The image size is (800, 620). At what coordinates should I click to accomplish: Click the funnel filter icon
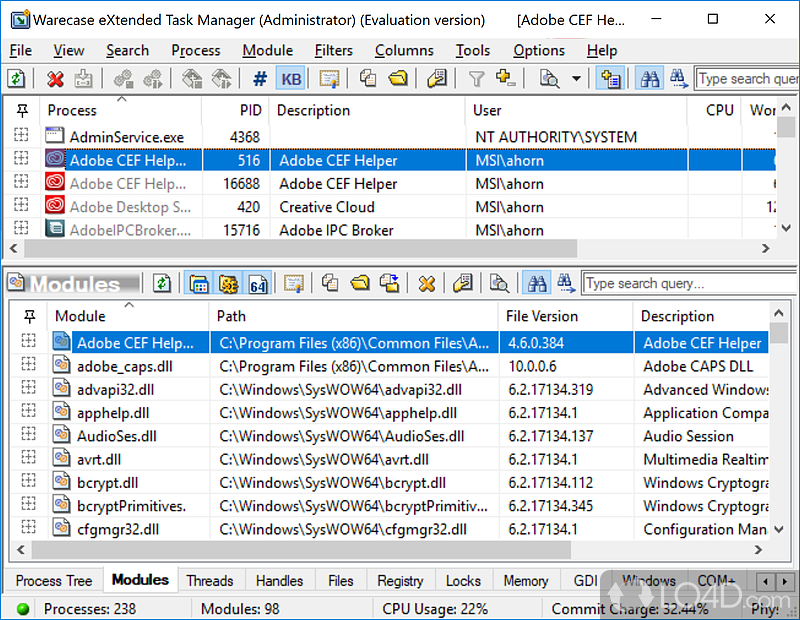(476, 79)
